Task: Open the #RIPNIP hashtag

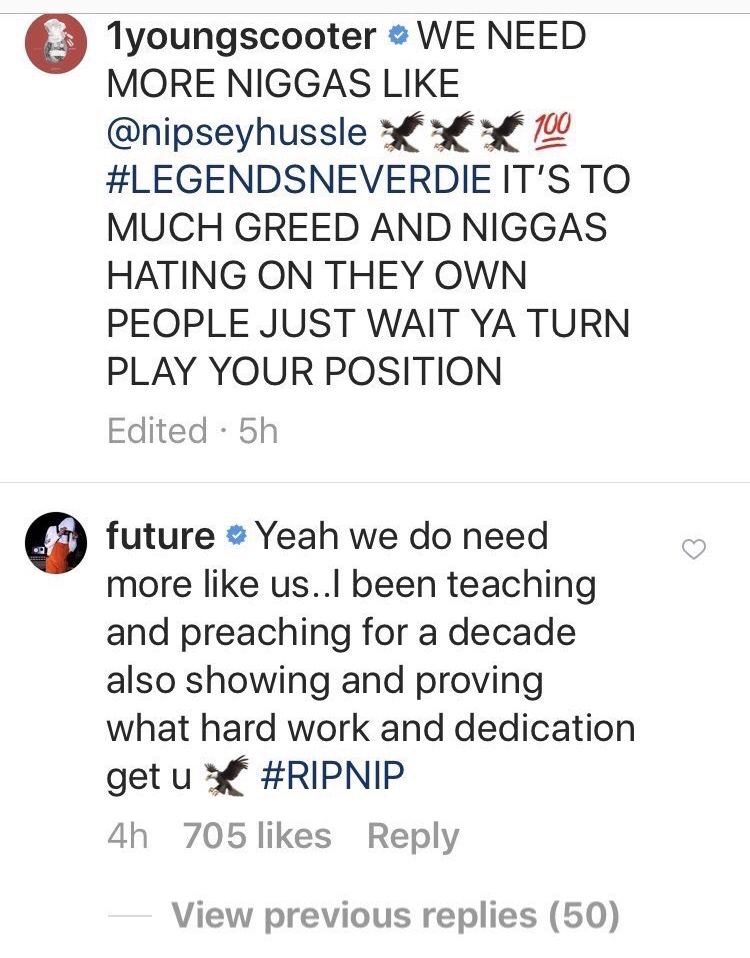Action: pos(333,776)
